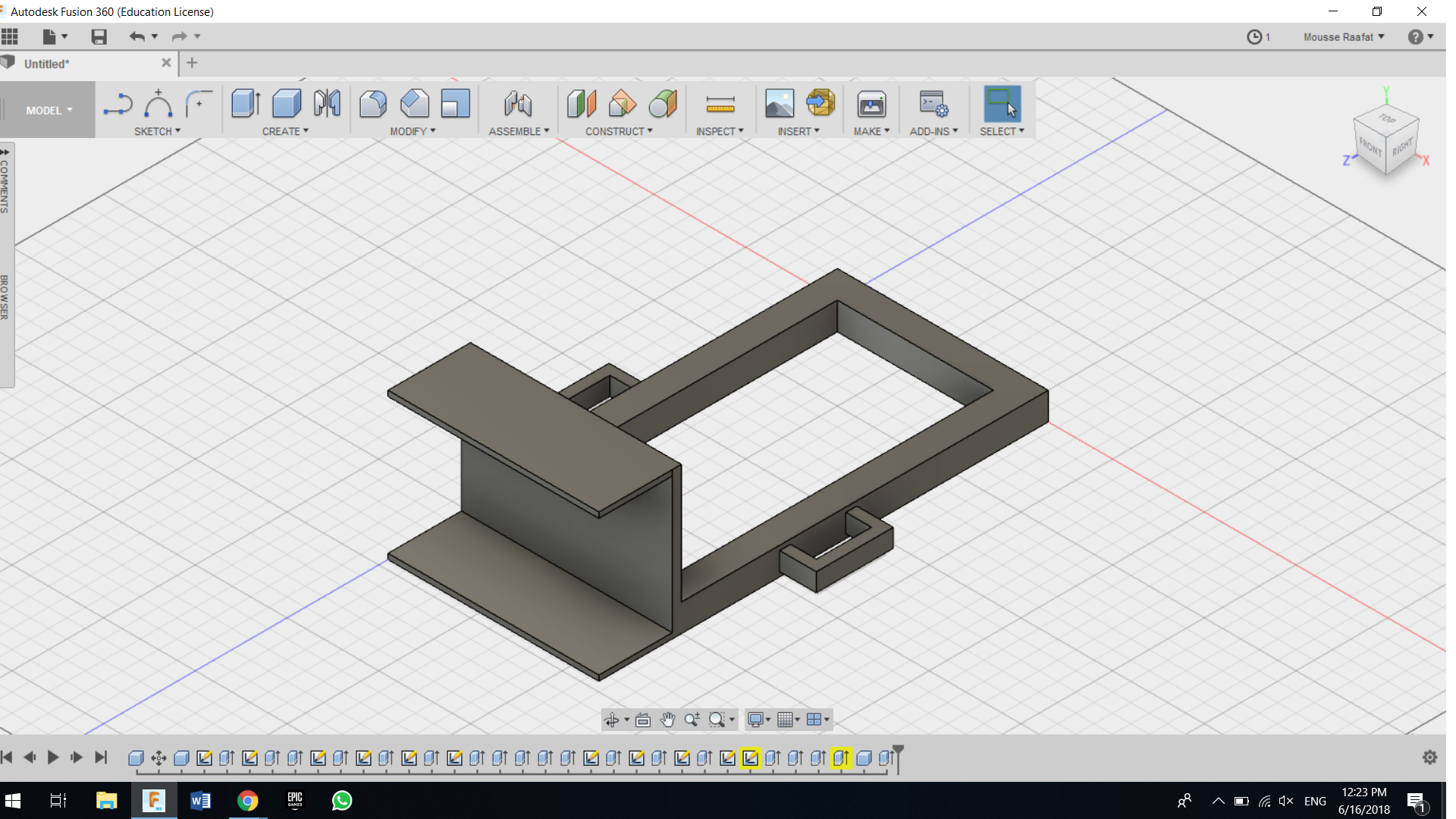
Task: Redo the last action
Action: click(x=179, y=36)
